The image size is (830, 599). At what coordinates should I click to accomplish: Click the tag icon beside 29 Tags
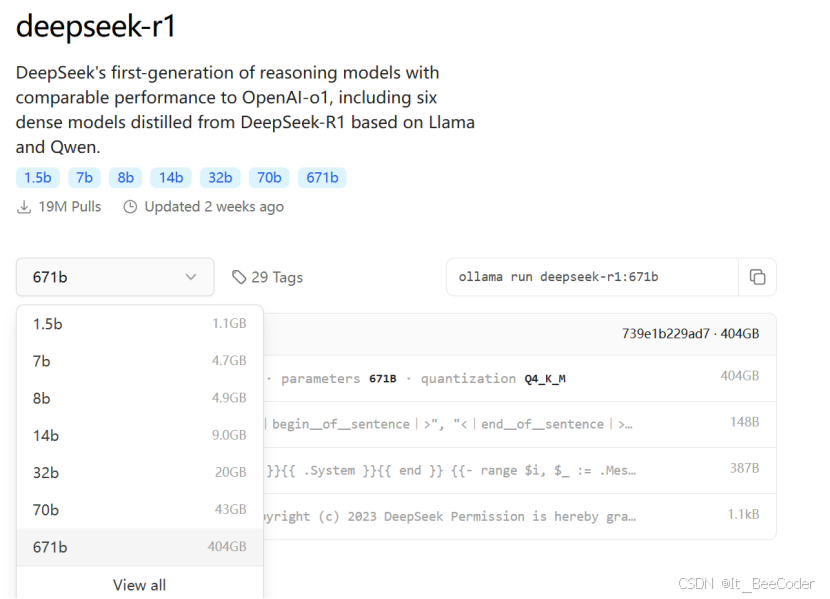tap(239, 277)
